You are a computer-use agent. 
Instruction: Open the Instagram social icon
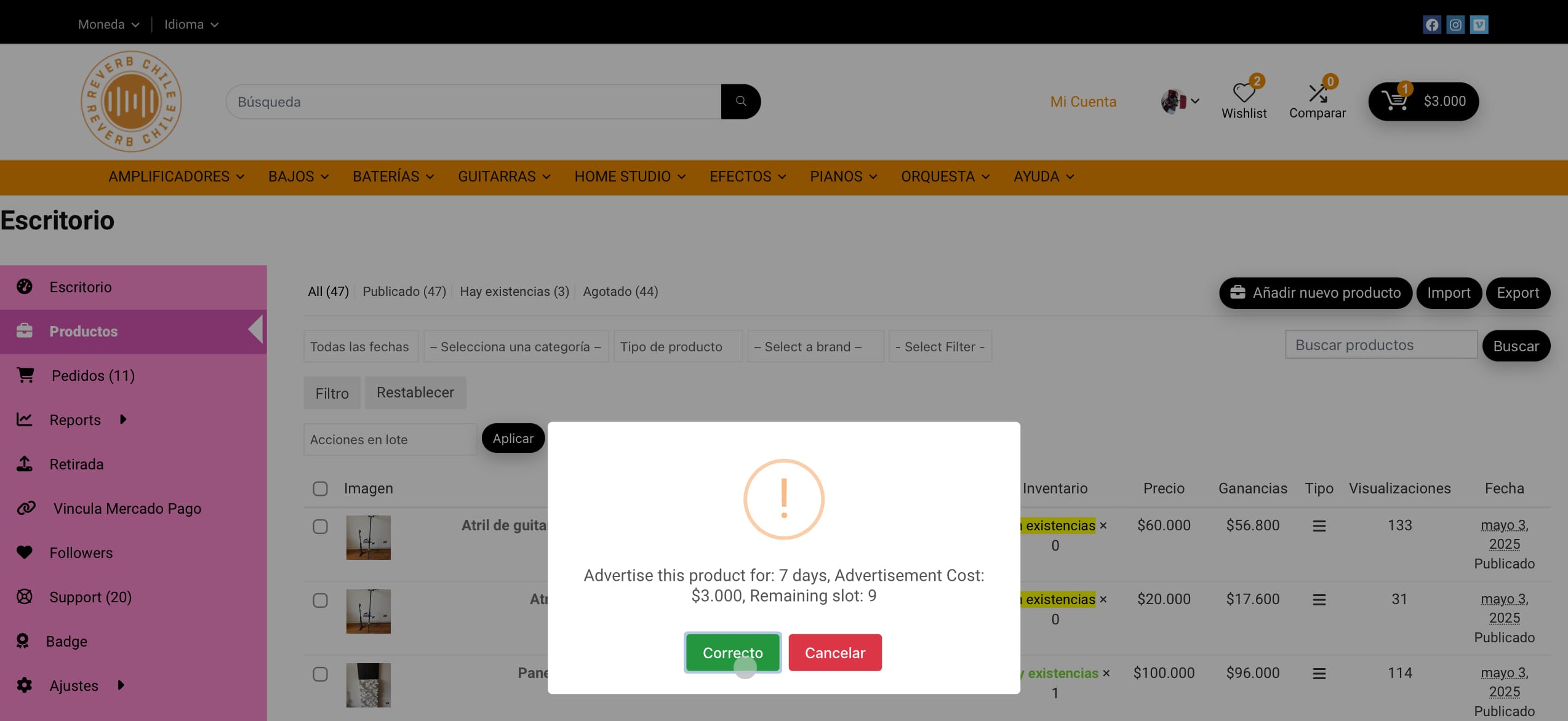(1455, 25)
